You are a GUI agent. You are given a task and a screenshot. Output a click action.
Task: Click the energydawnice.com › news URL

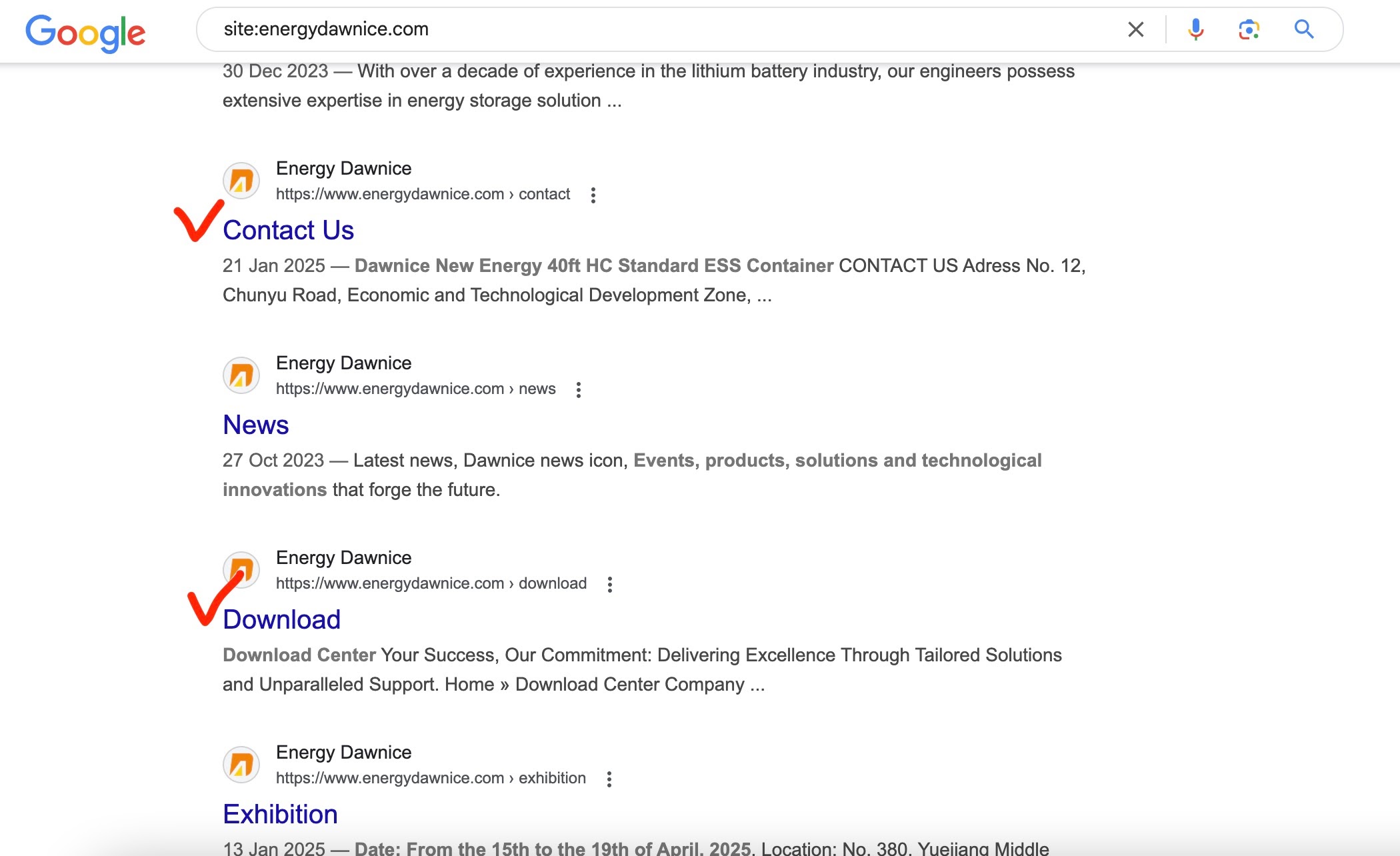click(415, 389)
